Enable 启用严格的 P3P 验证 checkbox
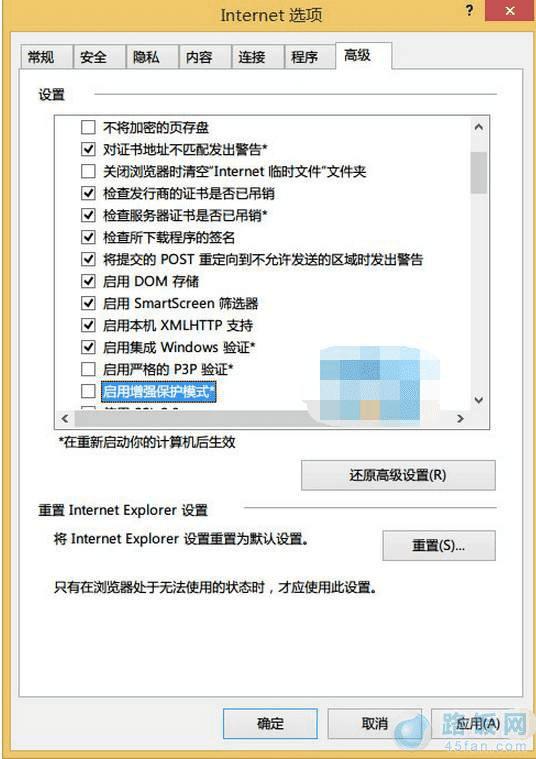The image size is (536, 759). [88, 369]
